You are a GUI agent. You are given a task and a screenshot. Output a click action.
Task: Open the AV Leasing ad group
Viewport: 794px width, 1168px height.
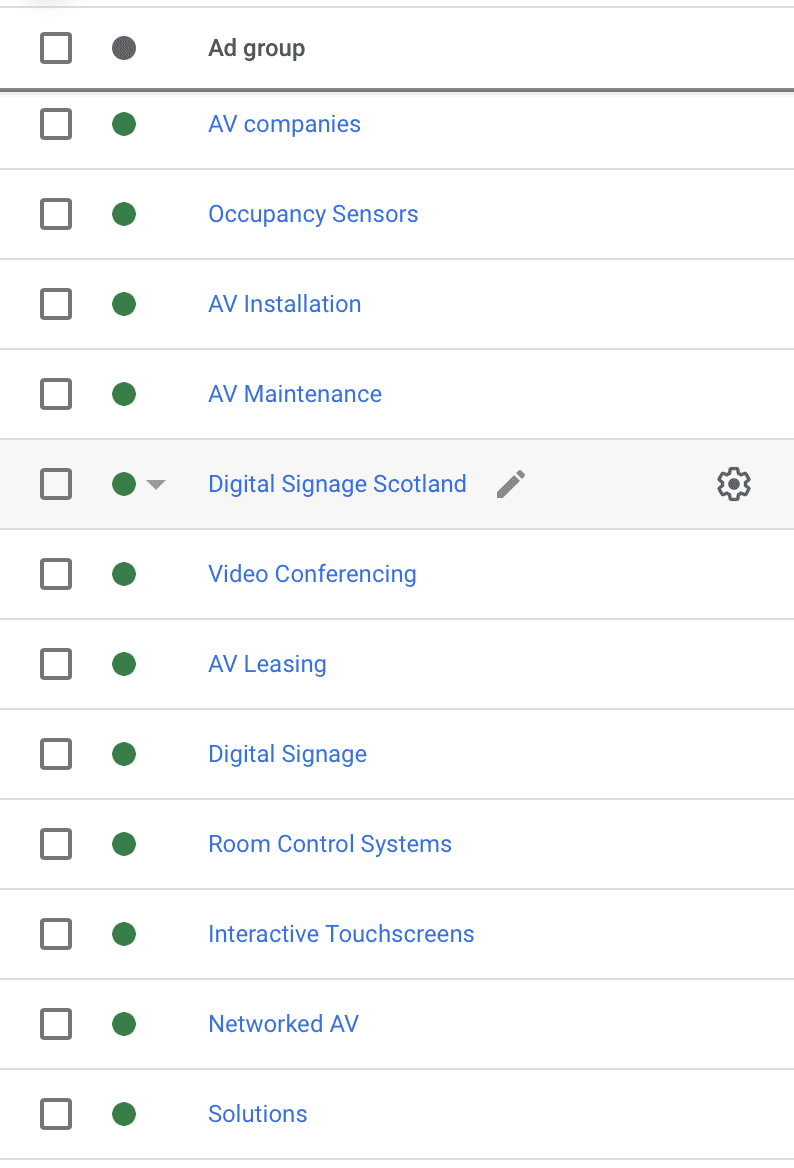tap(267, 664)
